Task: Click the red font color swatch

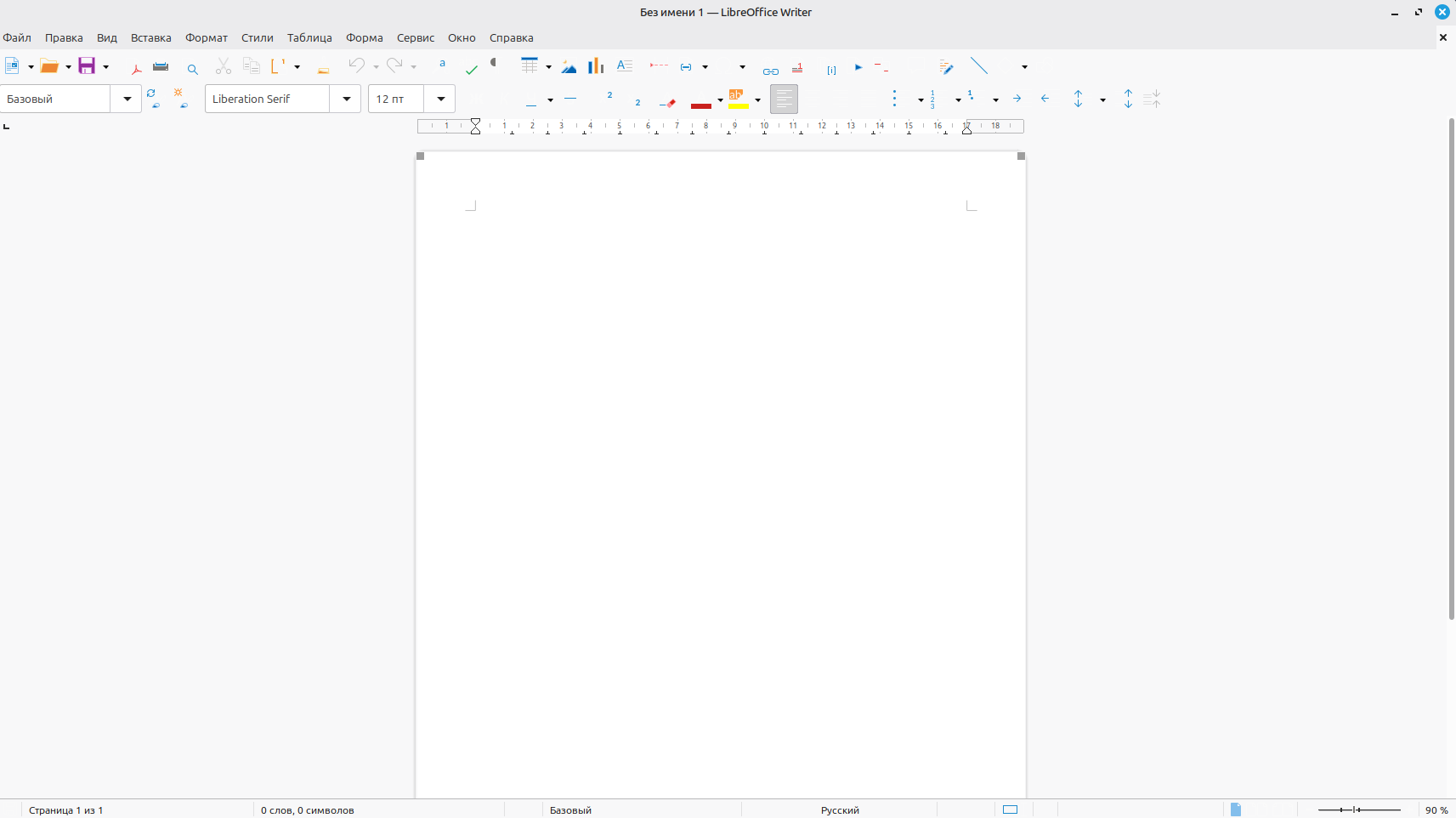Action: pos(700,104)
